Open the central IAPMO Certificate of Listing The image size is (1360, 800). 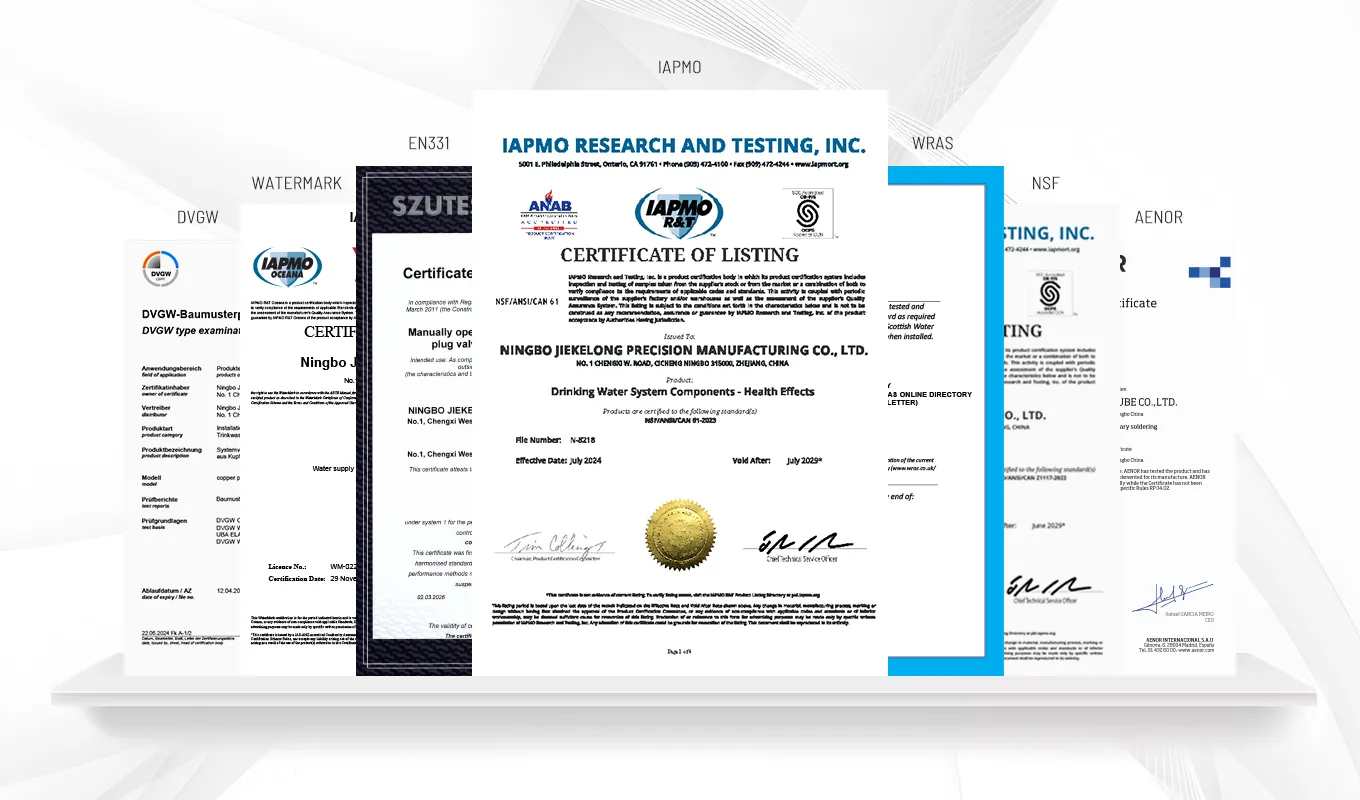(x=680, y=383)
